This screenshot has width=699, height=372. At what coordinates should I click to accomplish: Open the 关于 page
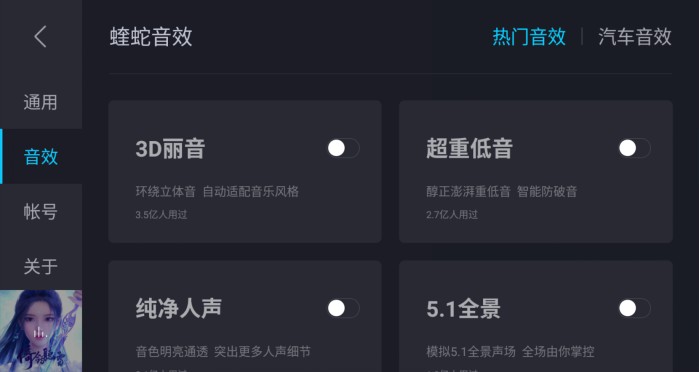pyautogui.click(x=41, y=266)
